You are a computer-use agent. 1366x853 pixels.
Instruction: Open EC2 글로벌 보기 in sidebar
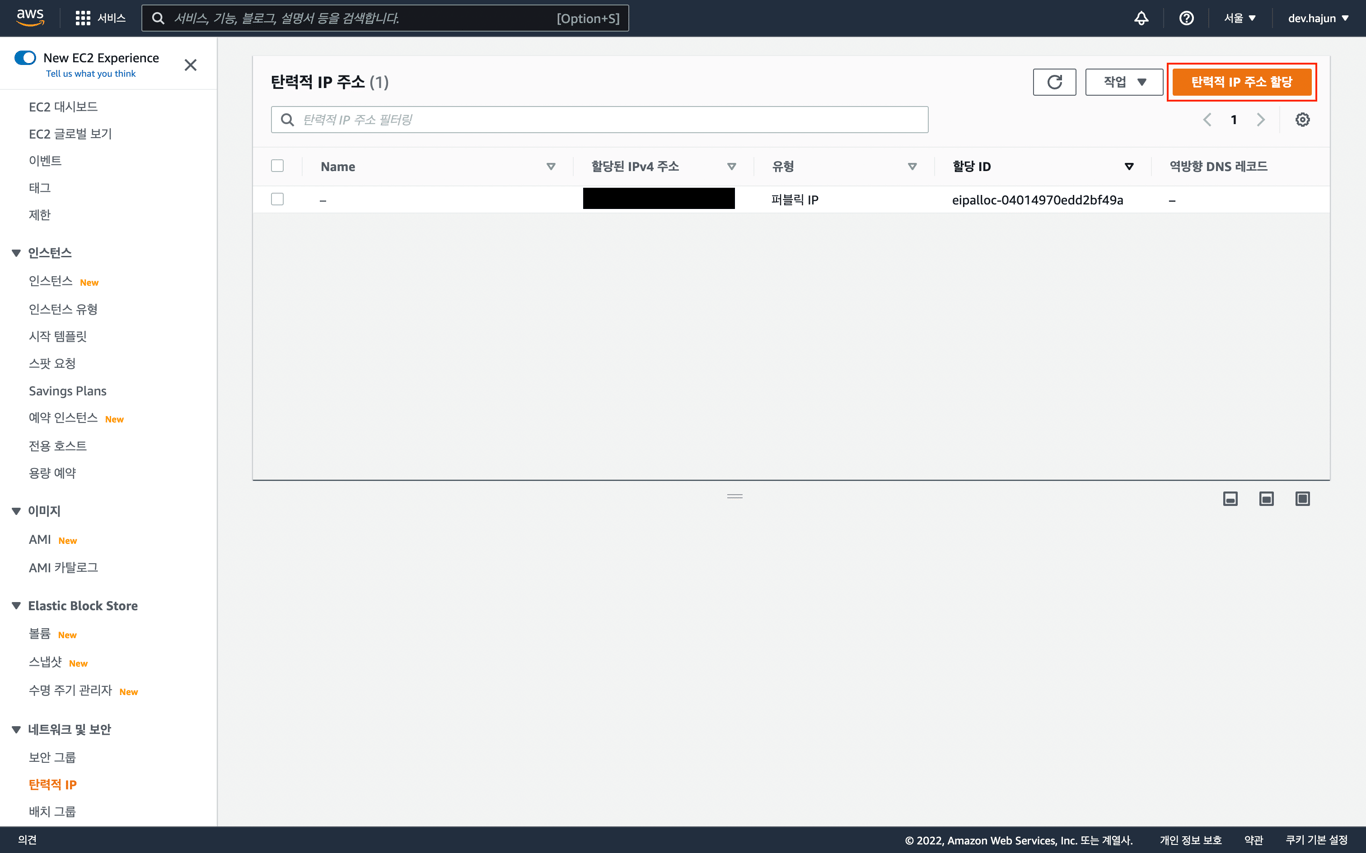[70, 133]
